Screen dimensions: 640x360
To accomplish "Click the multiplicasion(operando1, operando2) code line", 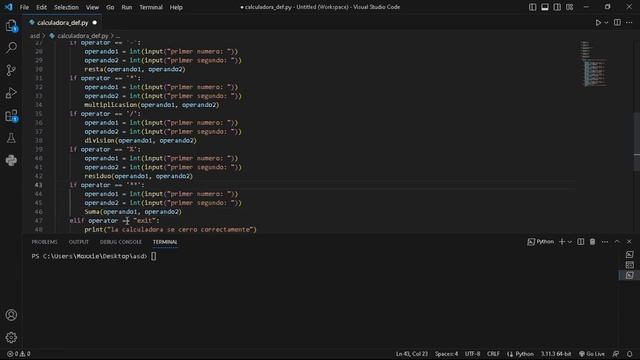I will [151, 105].
